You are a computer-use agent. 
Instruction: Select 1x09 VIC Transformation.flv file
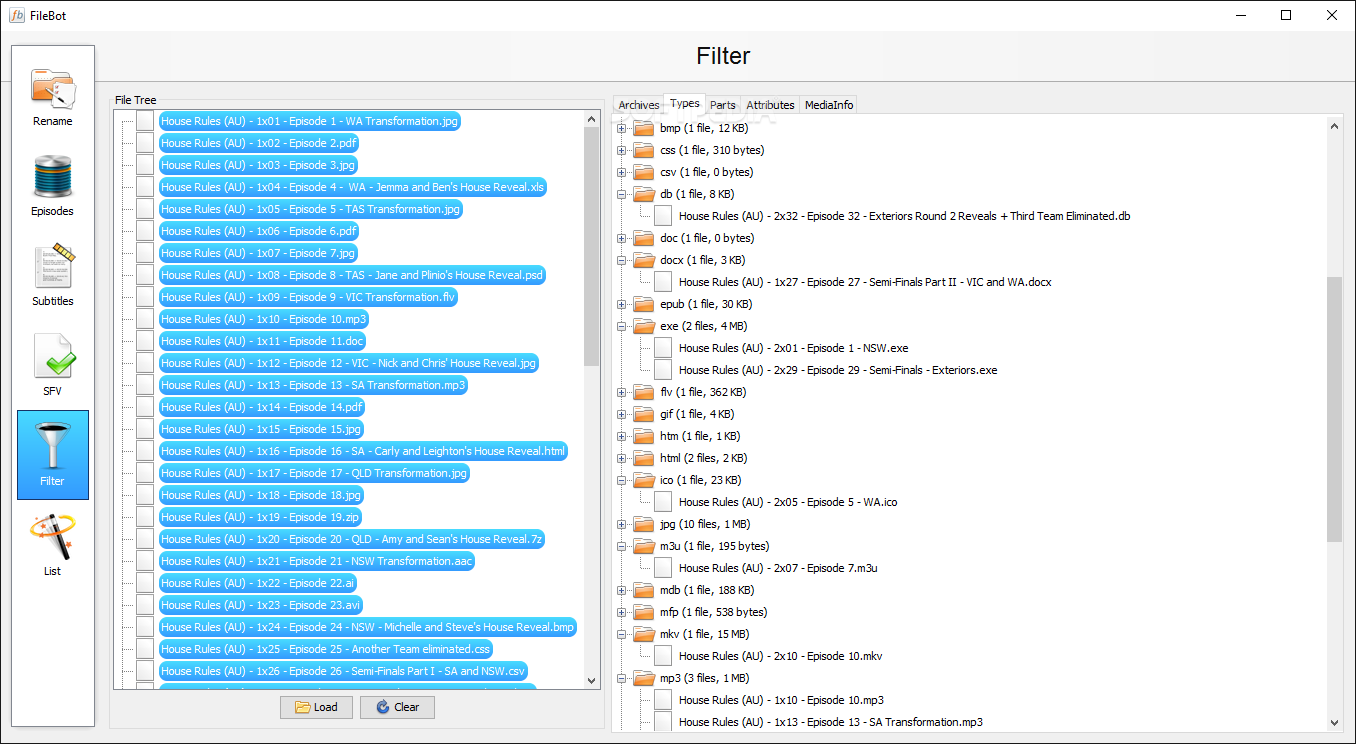point(308,297)
